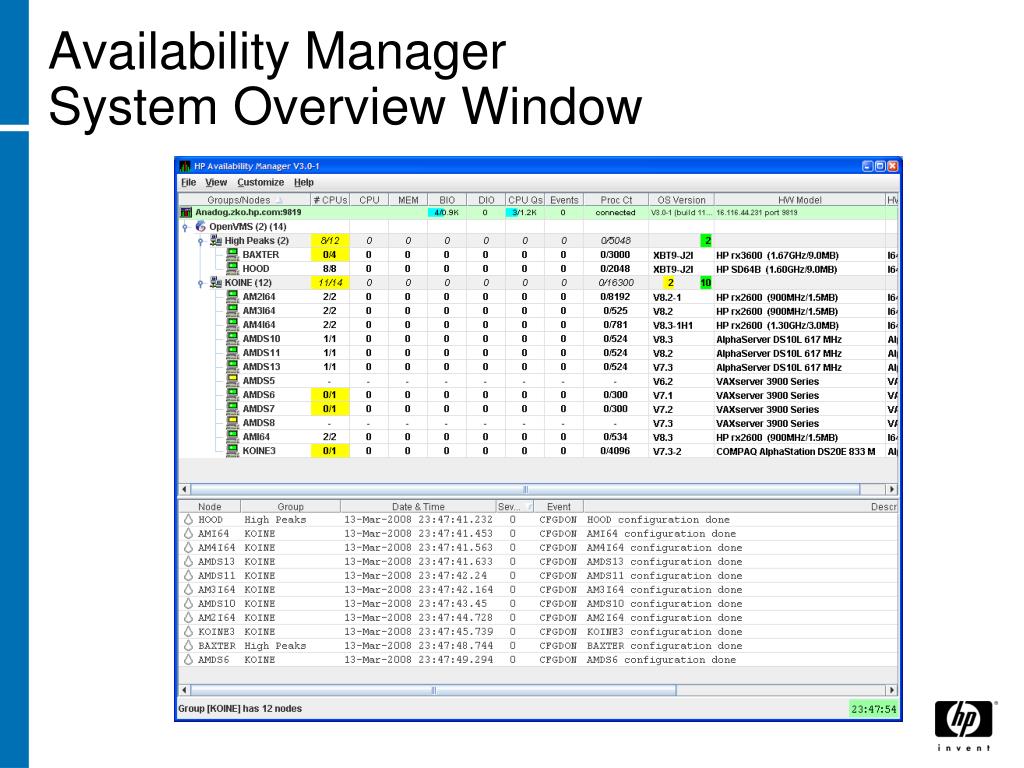Click the OpenVMS globe icon
The width and height of the screenshot is (1024, 768).
(200, 227)
